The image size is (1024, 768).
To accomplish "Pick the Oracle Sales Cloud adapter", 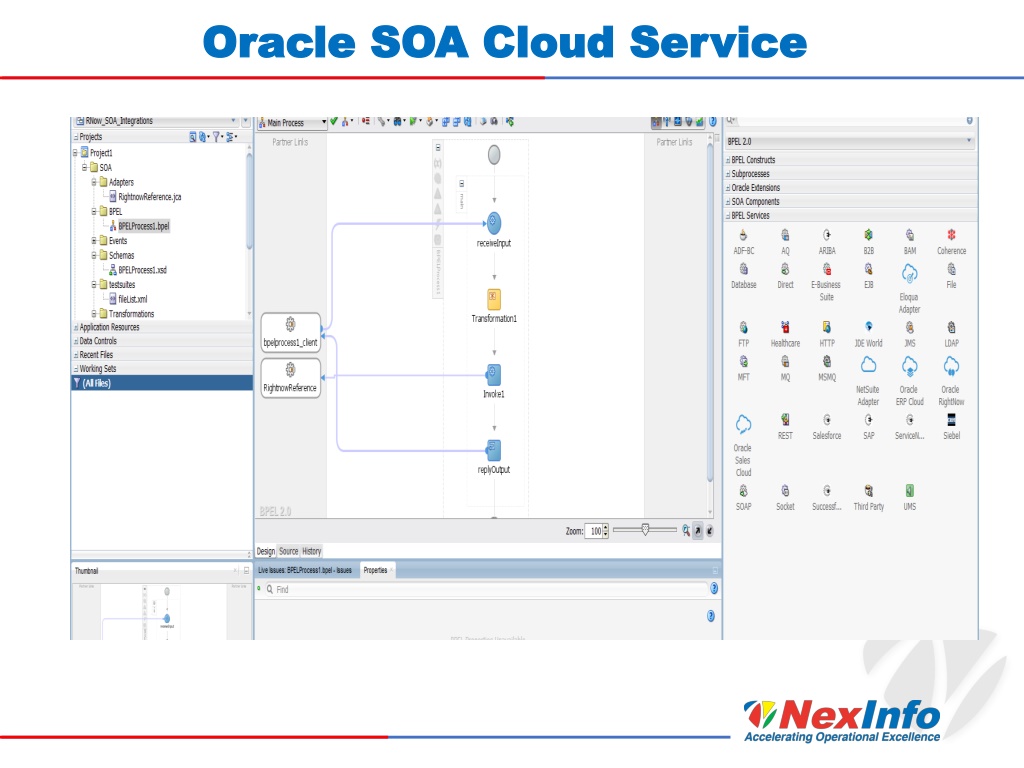I will pos(743,424).
